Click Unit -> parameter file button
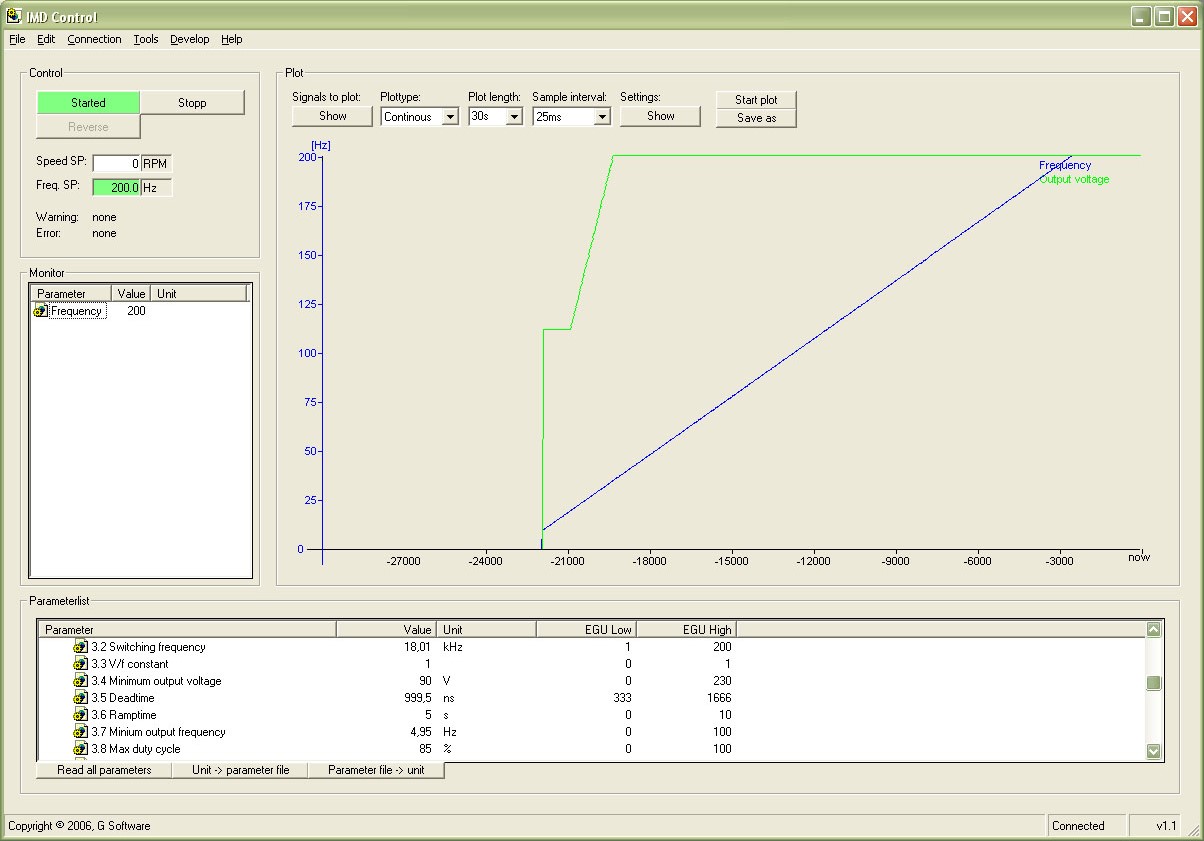Image resolution: width=1204 pixels, height=841 pixels. pyautogui.click(x=240, y=770)
